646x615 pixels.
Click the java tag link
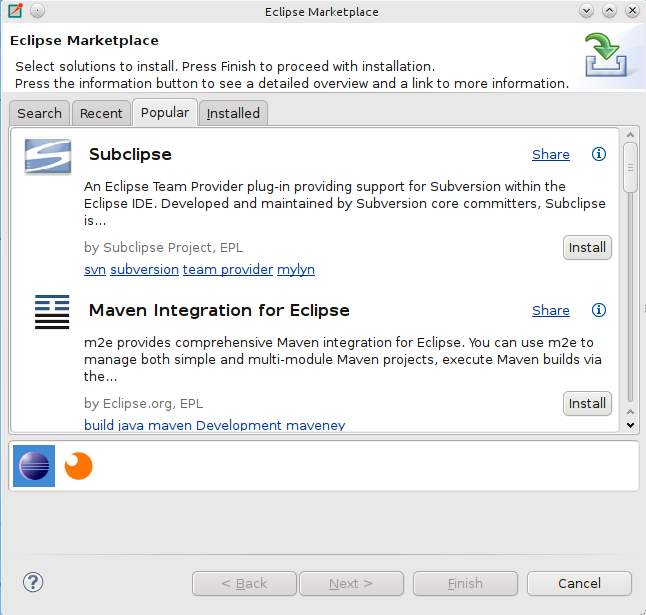coord(131,425)
